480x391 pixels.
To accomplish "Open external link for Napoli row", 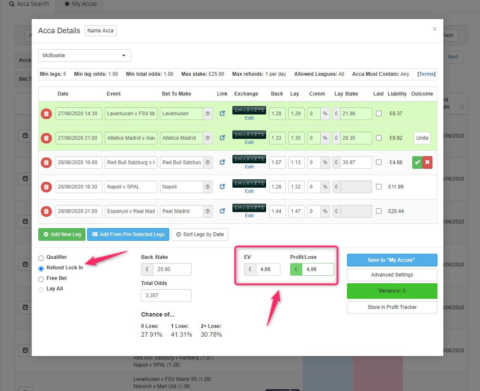I will 222,186.
